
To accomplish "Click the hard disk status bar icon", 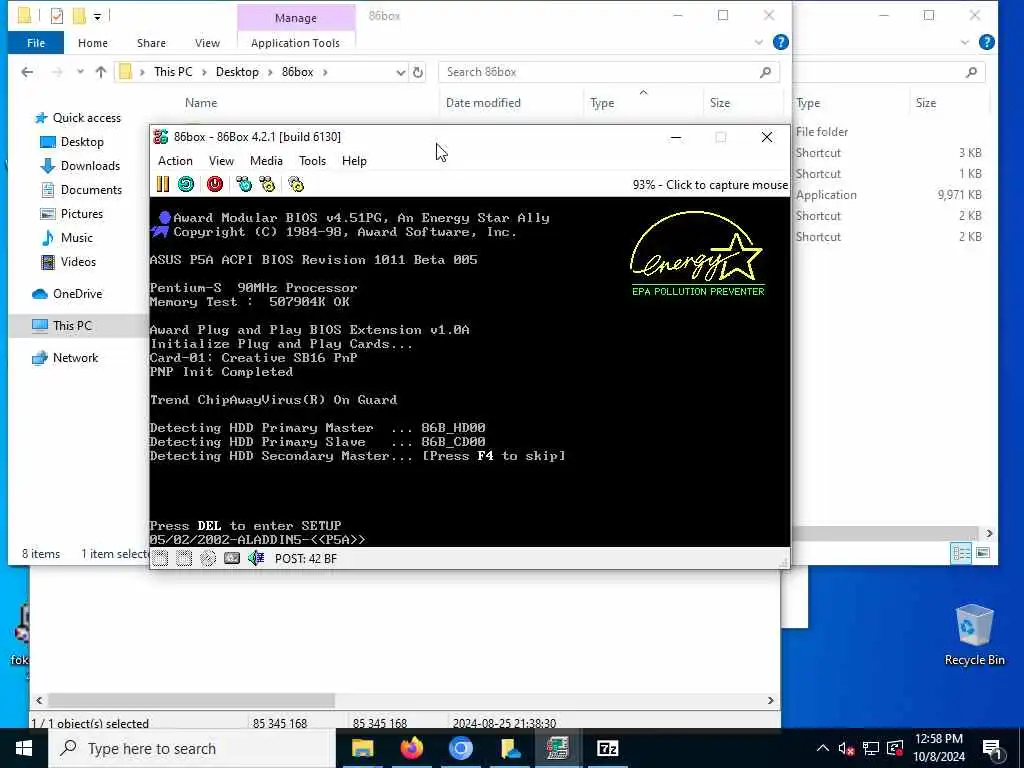I will (x=232, y=558).
